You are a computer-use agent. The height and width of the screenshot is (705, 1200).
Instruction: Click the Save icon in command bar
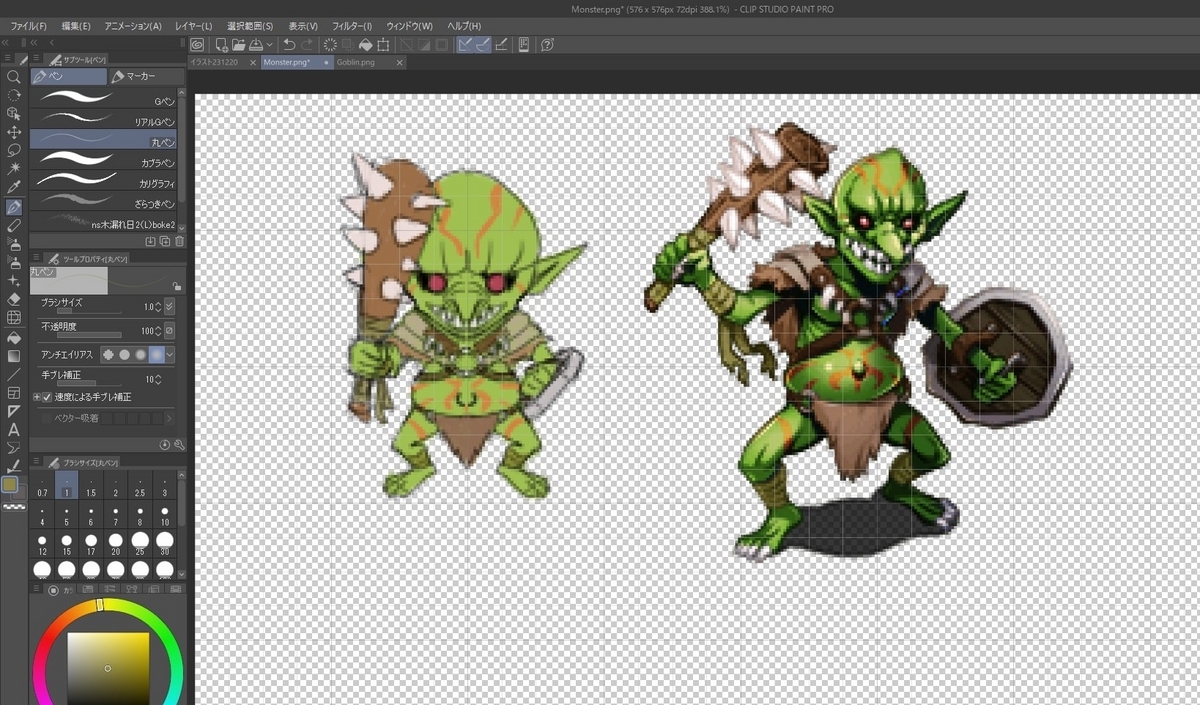(x=256, y=44)
